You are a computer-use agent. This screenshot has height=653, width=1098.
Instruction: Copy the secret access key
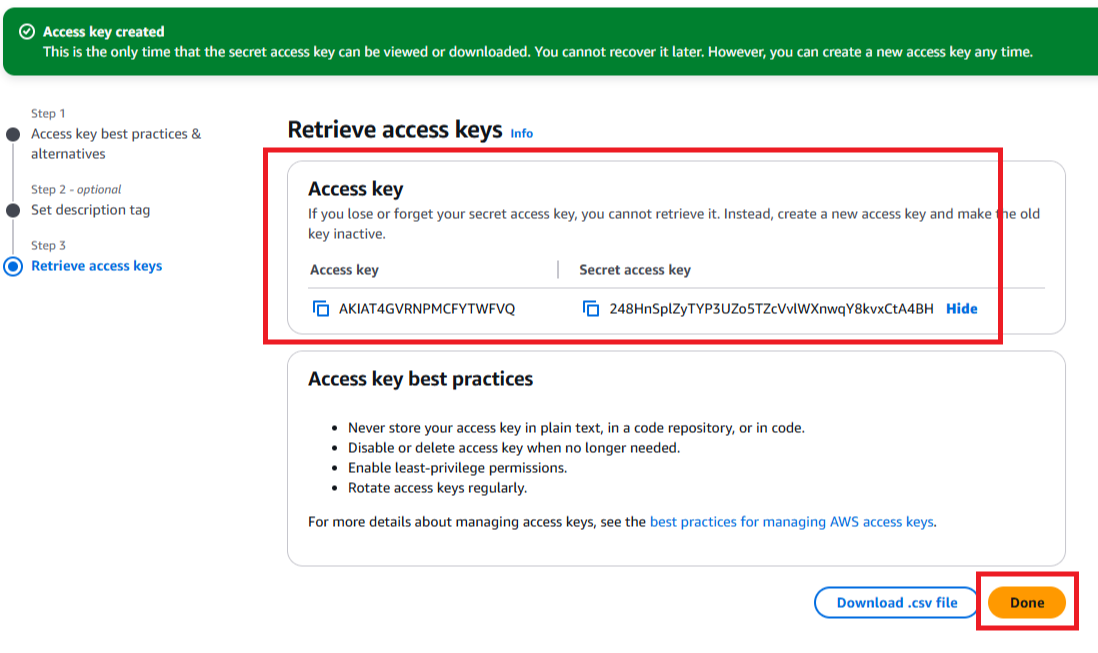[591, 309]
